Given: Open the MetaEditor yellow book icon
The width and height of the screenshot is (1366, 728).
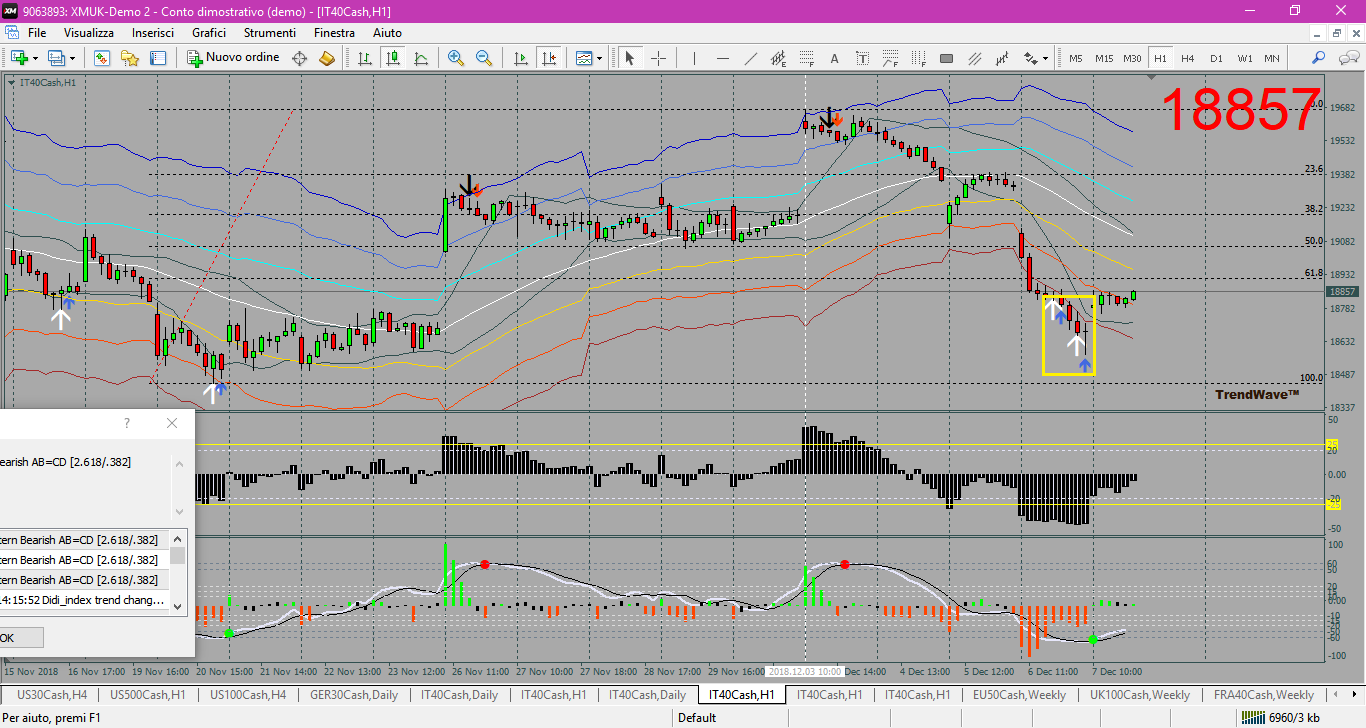Looking at the screenshot, I should pos(327,58).
